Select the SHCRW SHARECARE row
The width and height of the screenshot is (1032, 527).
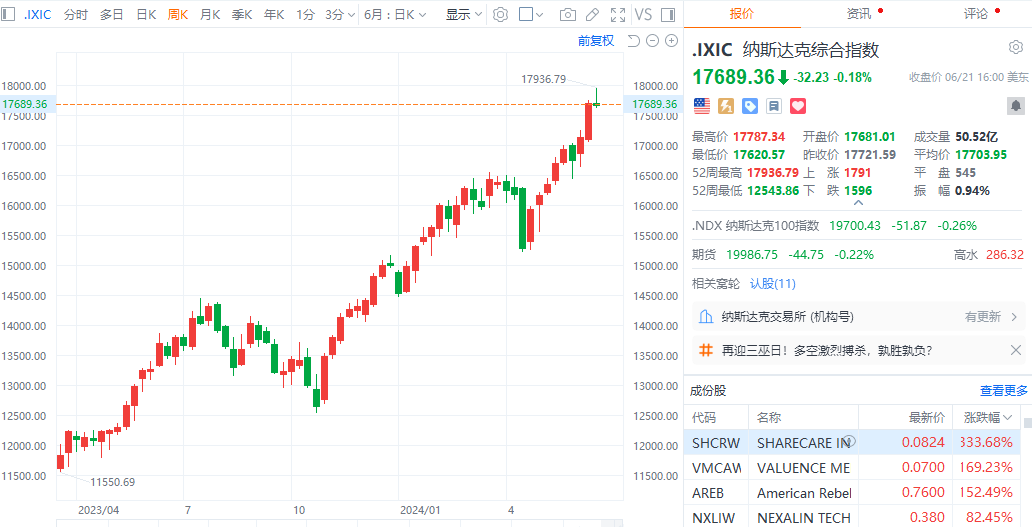(852, 443)
